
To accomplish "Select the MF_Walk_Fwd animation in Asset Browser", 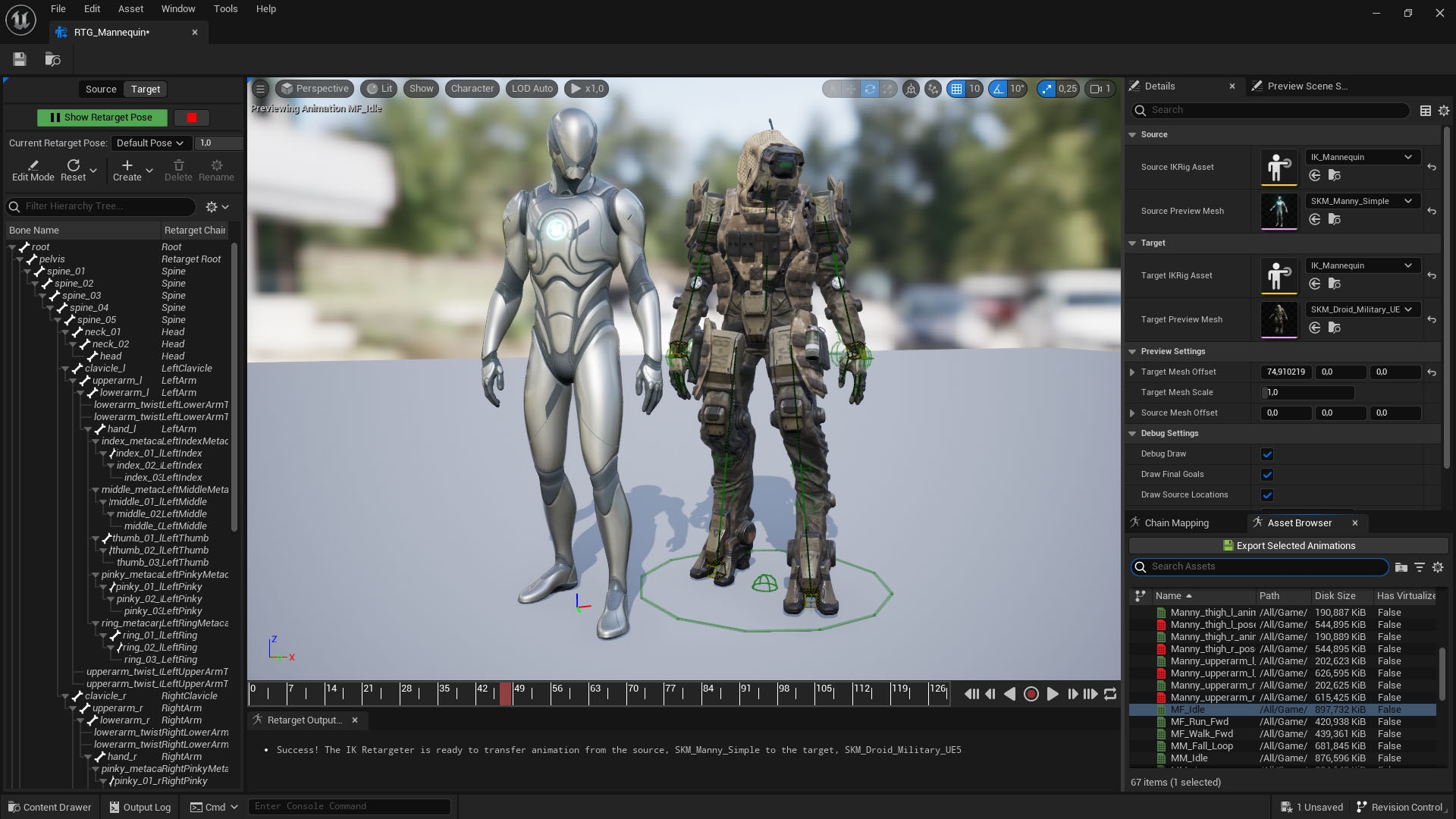I will coord(1202,734).
